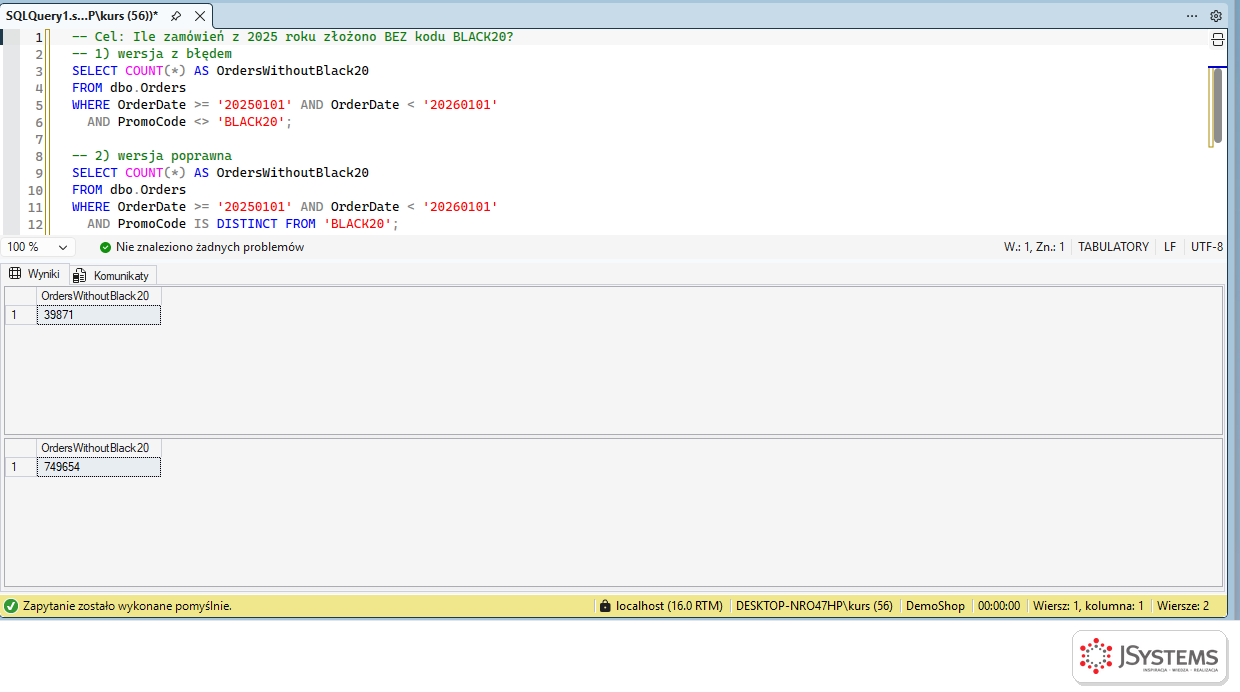Click the COUNT(*) function on line 9
This screenshot has height=692, width=1240.
pyautogui.click(x=155, y=173)
